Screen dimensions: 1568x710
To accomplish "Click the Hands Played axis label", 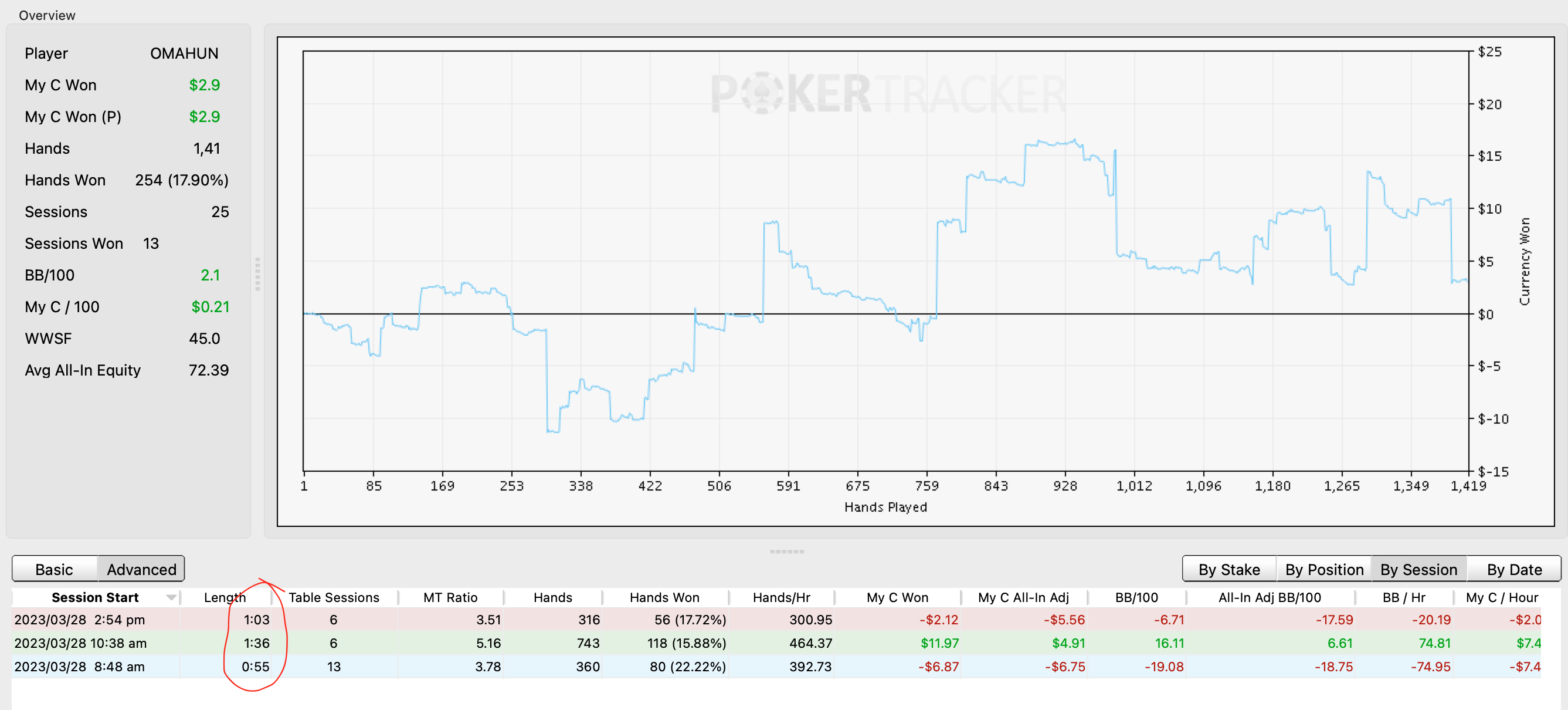I will tap(885, 506).
